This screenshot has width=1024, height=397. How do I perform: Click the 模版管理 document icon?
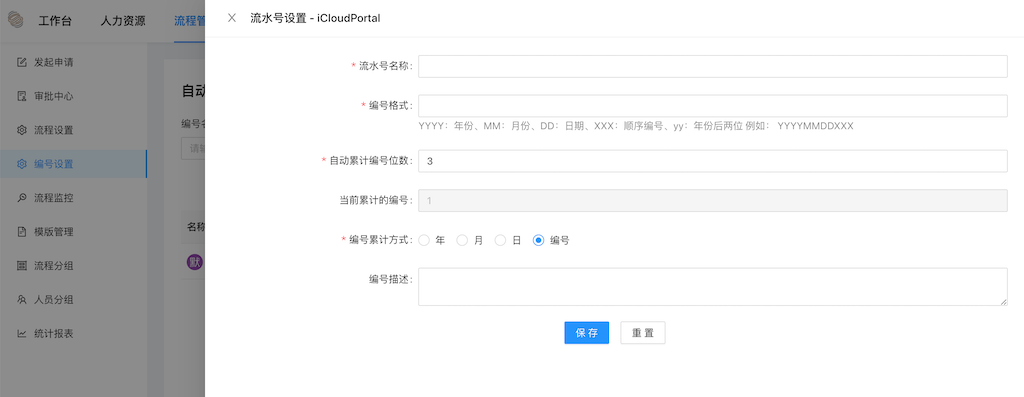coord(22,232)
